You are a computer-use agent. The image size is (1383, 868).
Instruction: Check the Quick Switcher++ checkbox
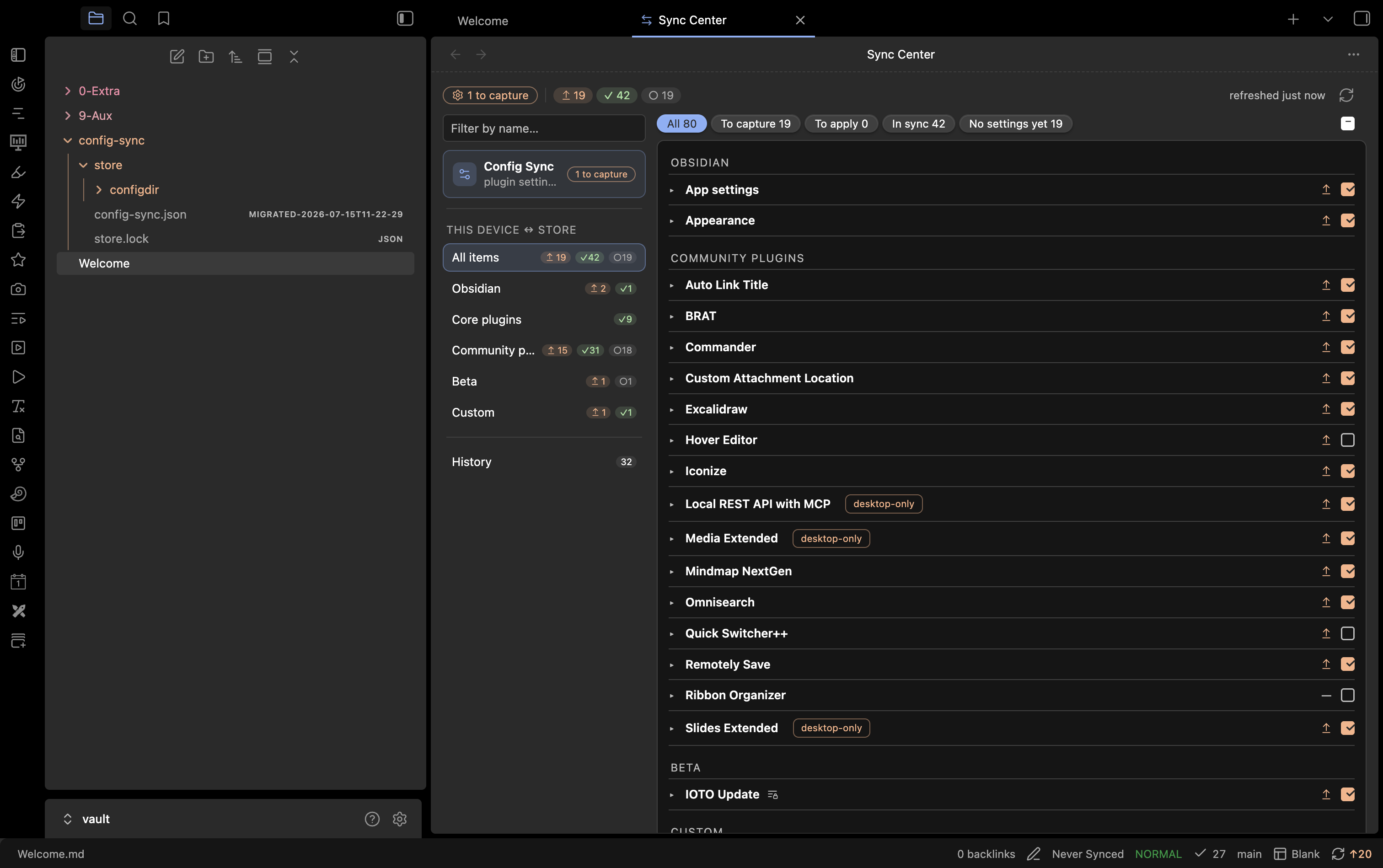pyautogui.click(x=1347, y=633)
